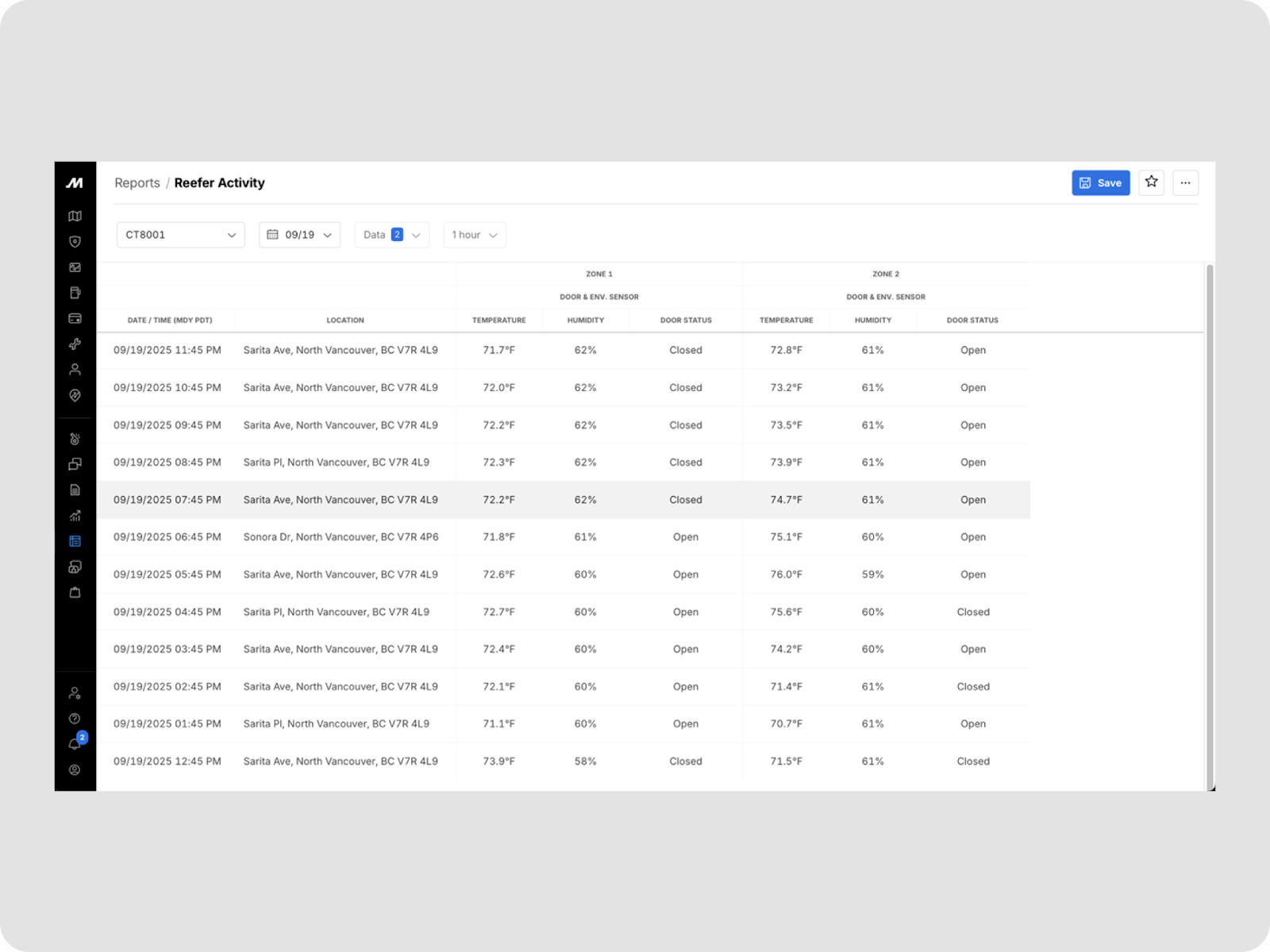1270x952 pixels.
Task: Favorite this report with the star
Action: pyautogui.click(x=1151, y=182)
